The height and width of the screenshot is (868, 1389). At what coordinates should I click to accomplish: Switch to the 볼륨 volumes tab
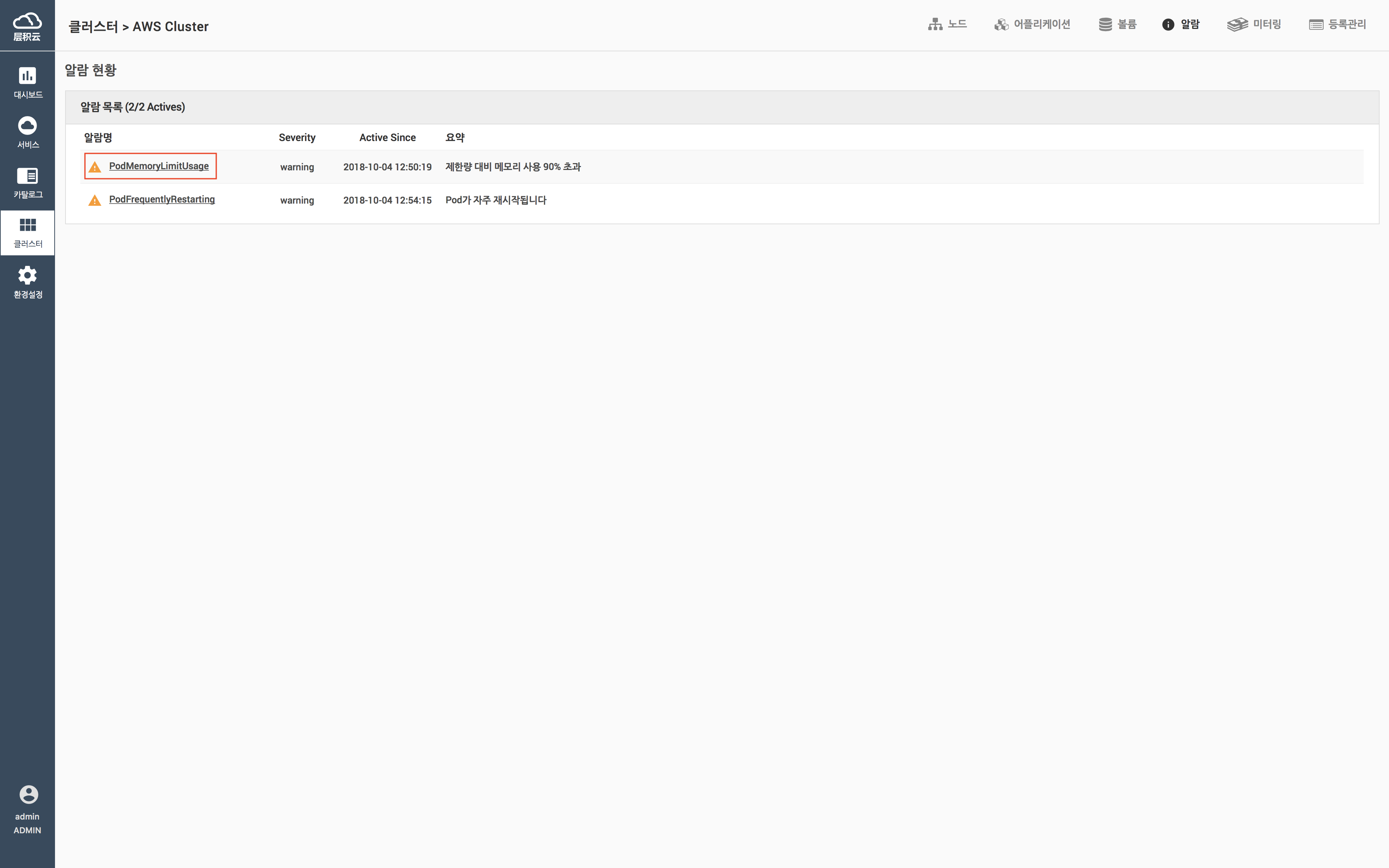1117,24
